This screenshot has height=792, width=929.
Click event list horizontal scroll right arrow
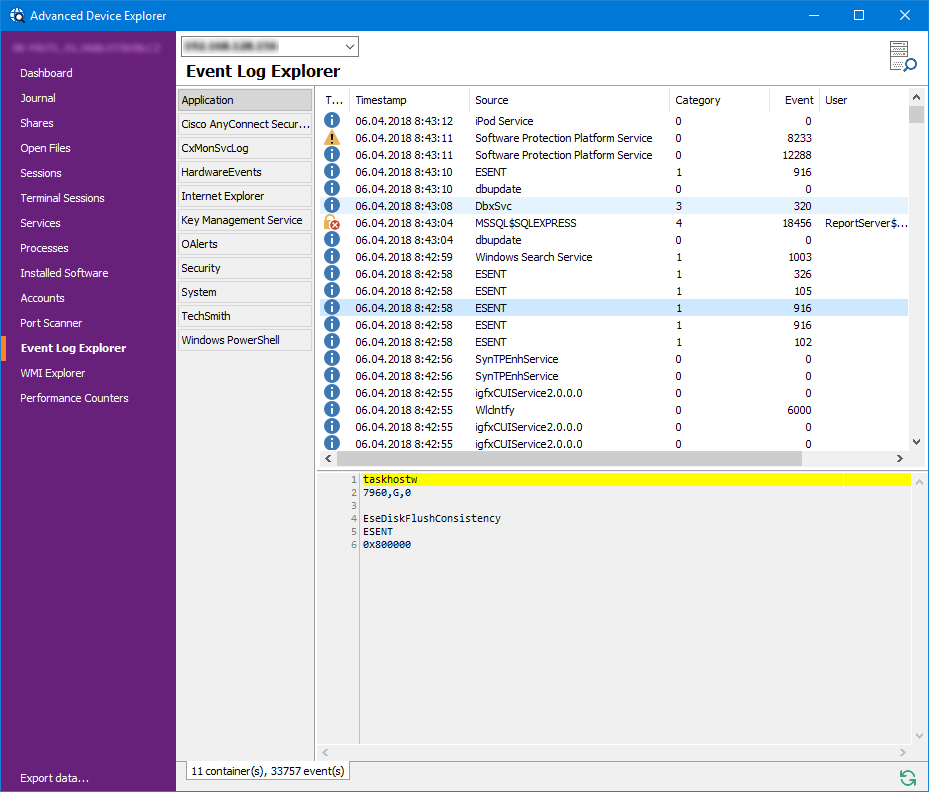pos(899,458)
